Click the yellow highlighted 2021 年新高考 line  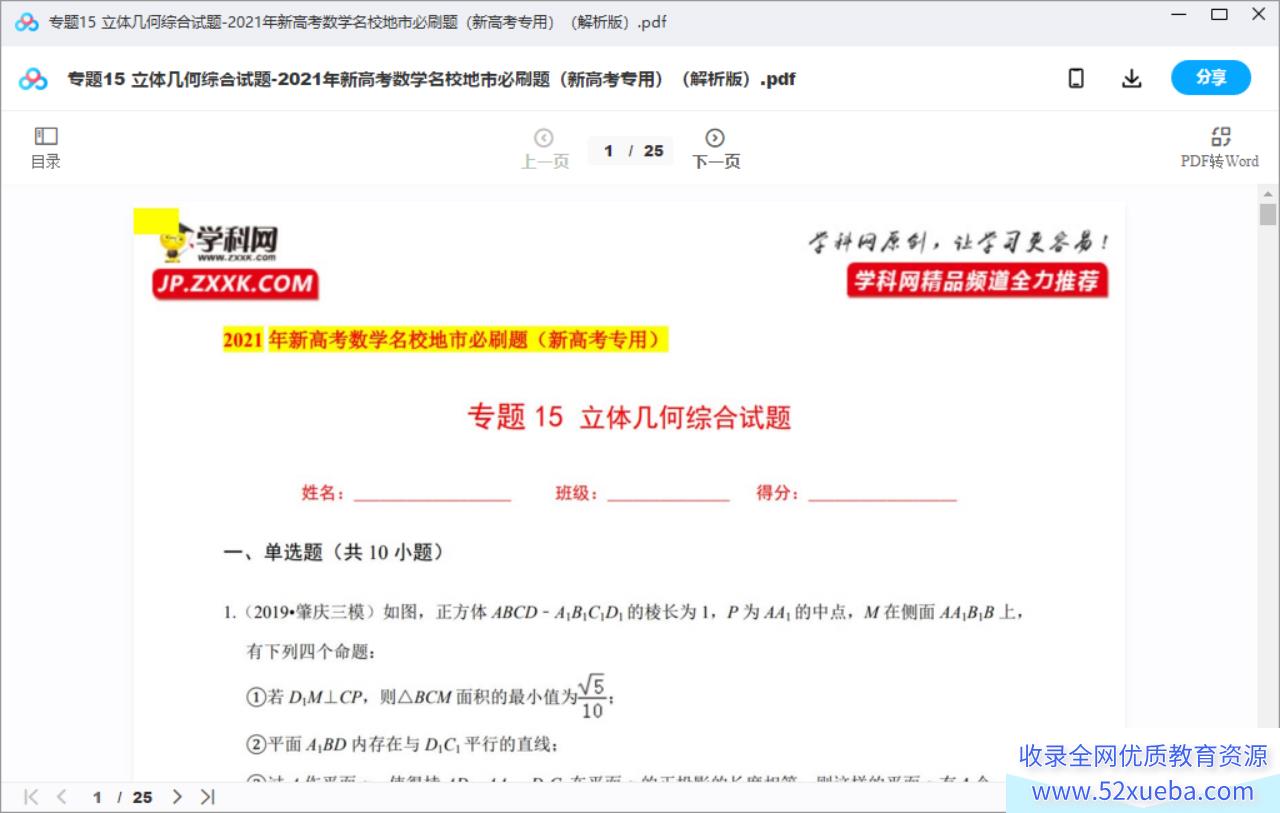[x=445, y=340]
